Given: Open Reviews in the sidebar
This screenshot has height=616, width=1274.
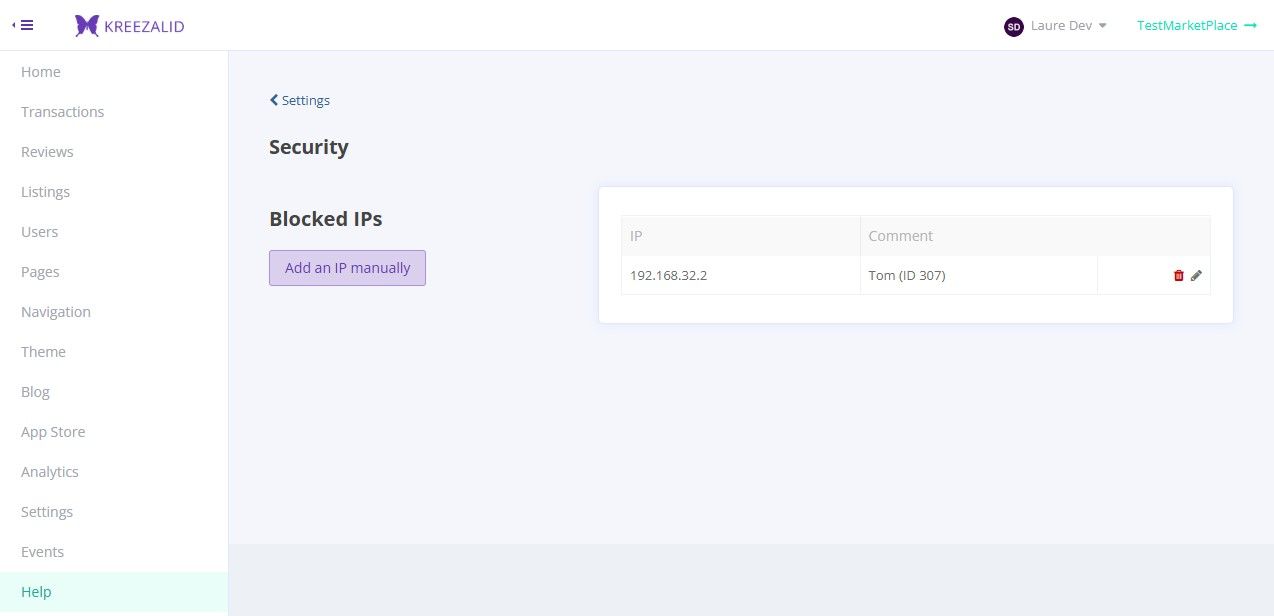Looking at the screenshot, I should click(x=114, y=152).
